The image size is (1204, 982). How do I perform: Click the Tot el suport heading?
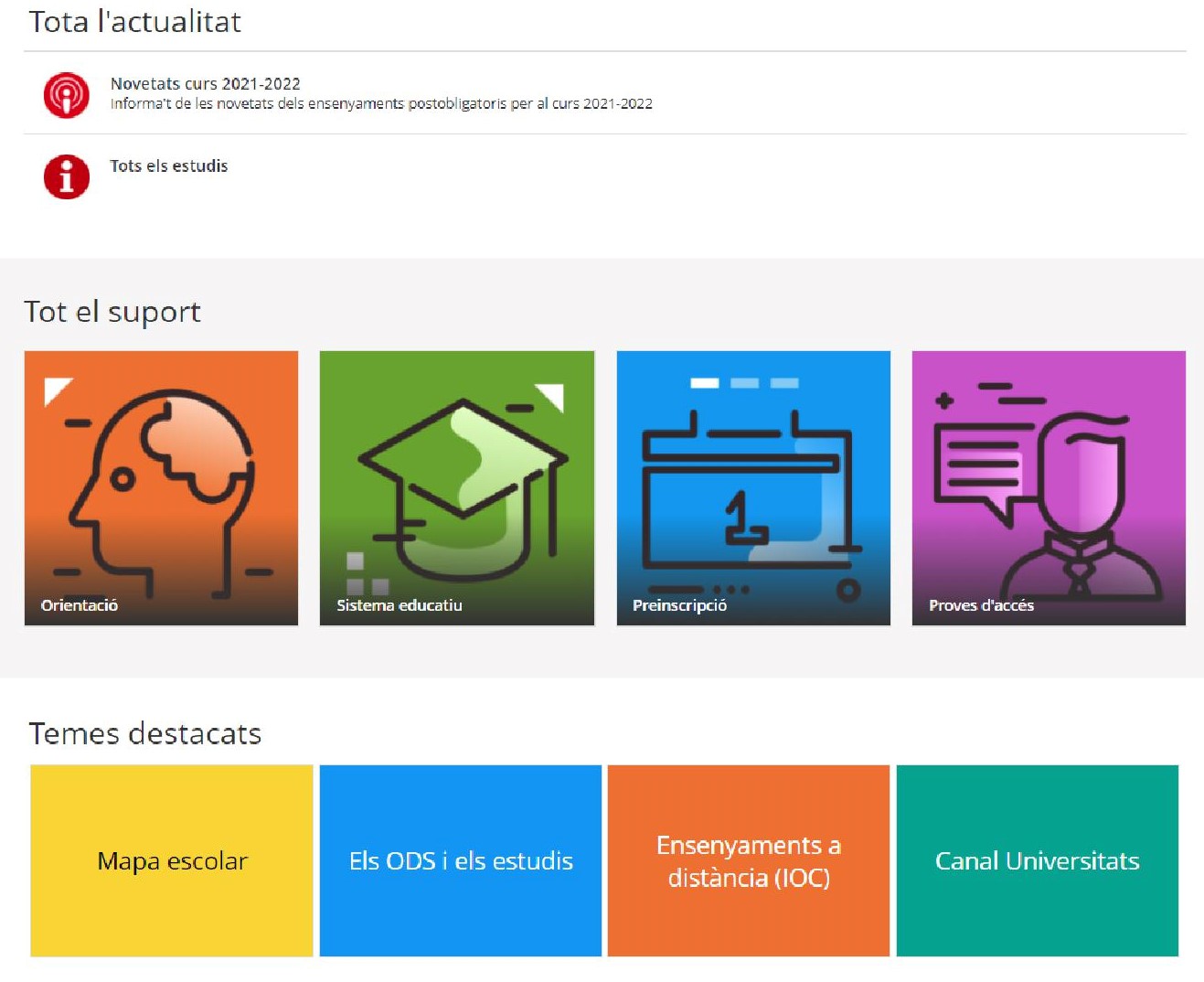(x=112, y=312)
